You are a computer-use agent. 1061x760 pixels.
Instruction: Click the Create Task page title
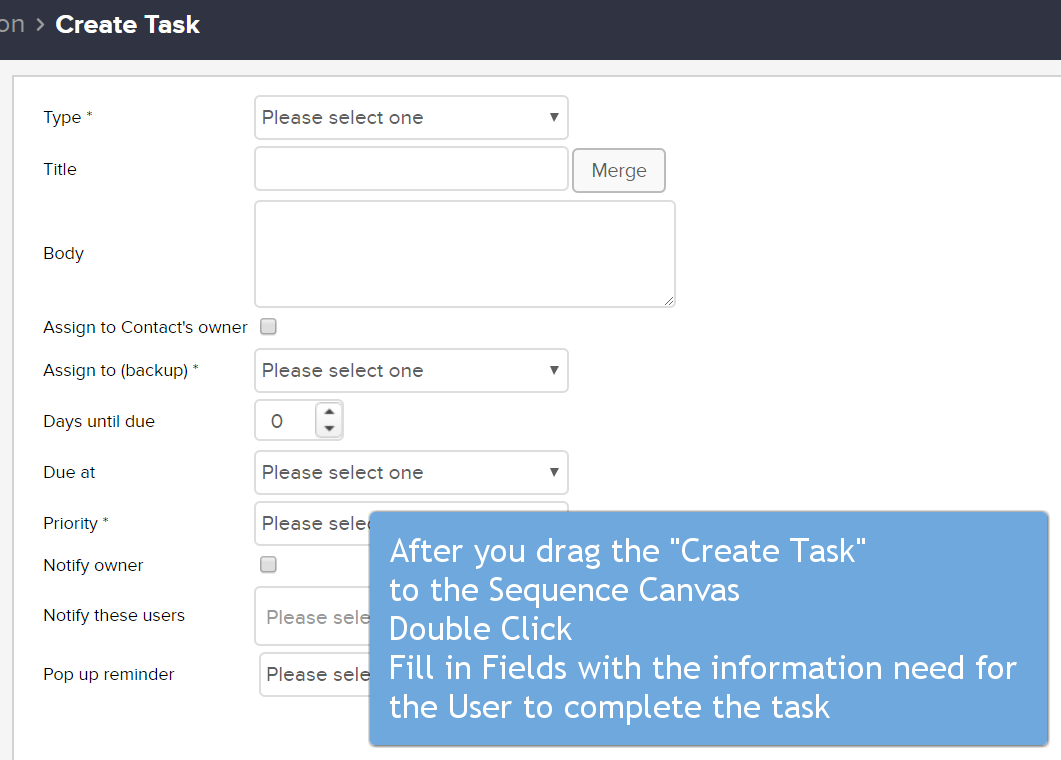pos(128,25)
